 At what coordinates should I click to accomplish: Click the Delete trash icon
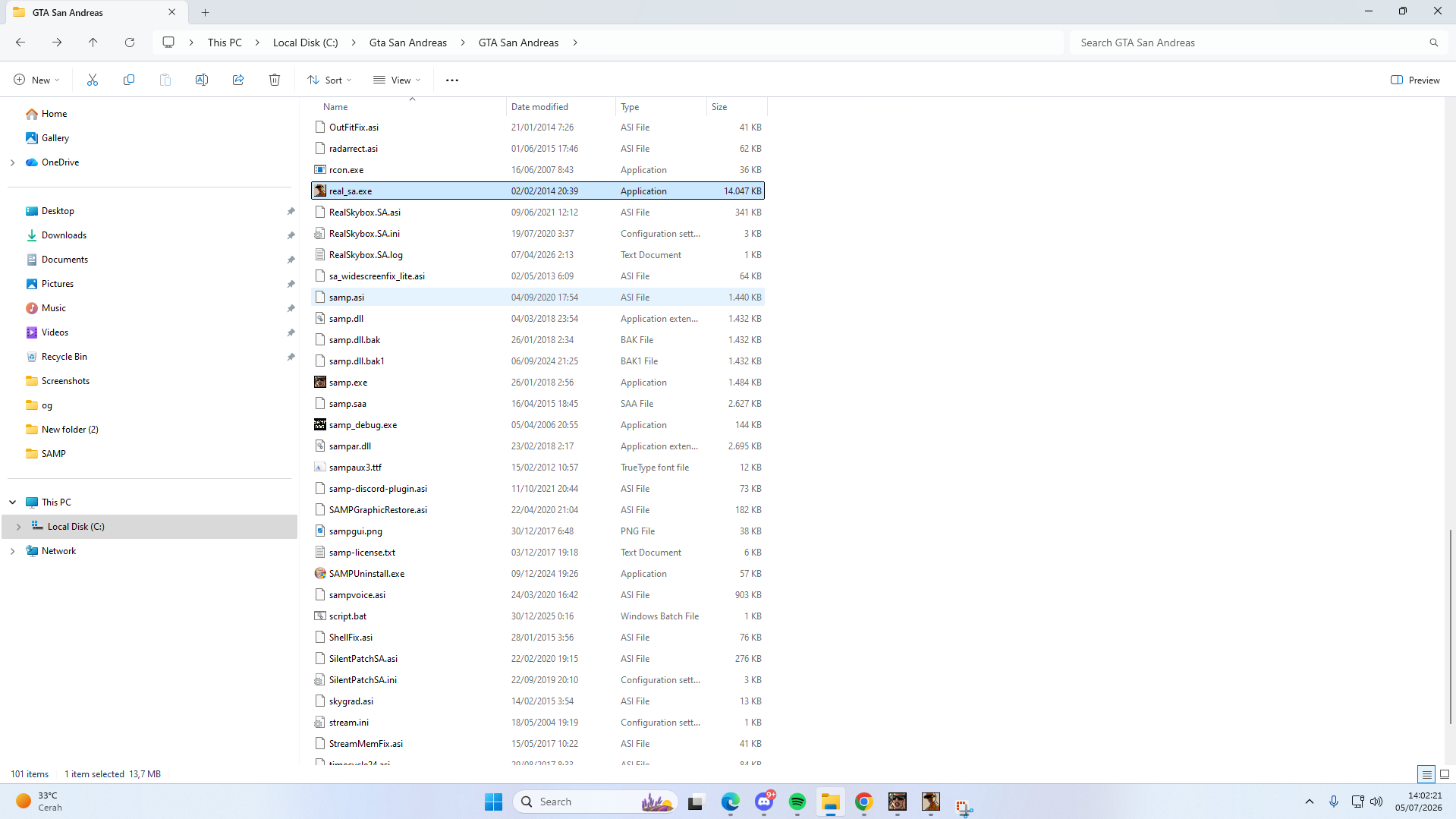tap(275, 80)
